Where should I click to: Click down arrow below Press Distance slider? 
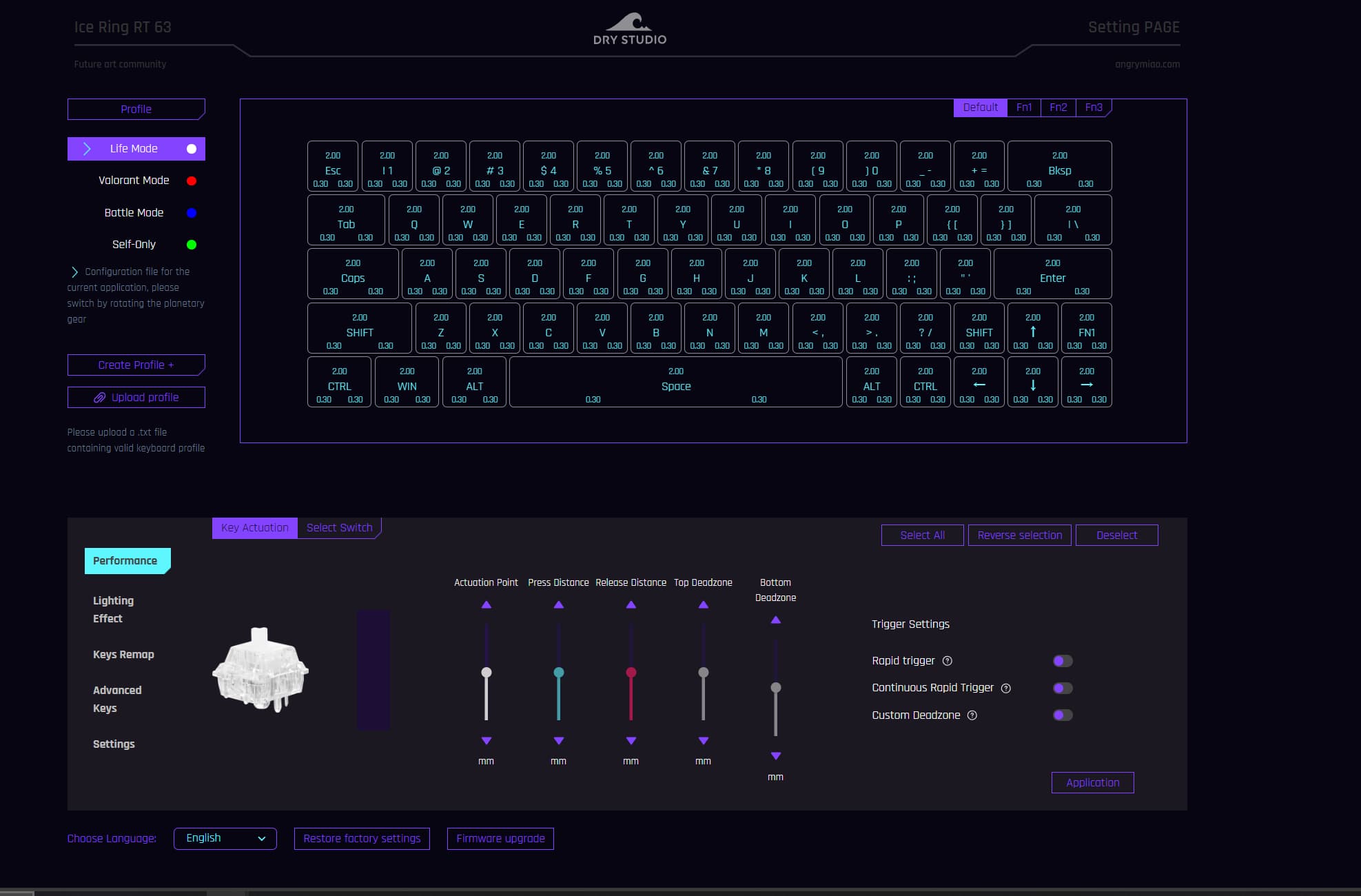click(x=559, y=741)
